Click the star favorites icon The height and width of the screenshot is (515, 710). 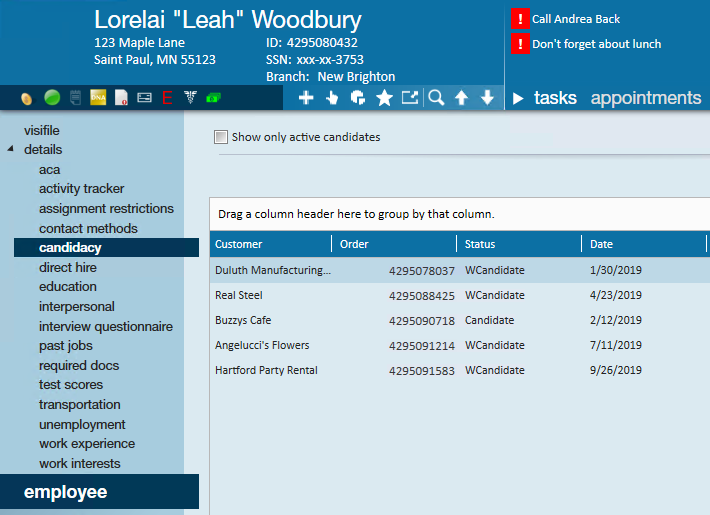point(384,97)
